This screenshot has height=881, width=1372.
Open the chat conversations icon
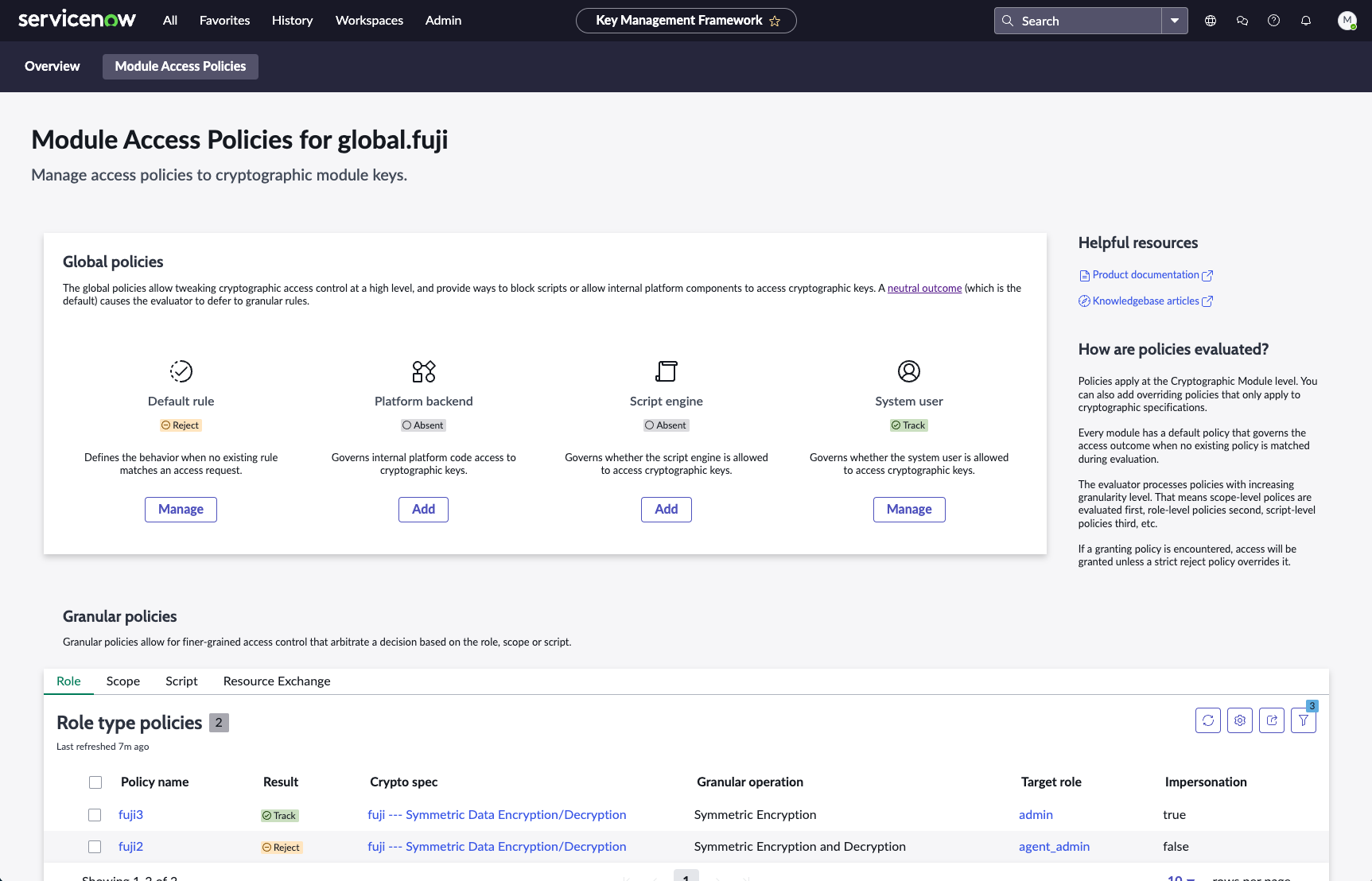click(x=1242, y=21)
